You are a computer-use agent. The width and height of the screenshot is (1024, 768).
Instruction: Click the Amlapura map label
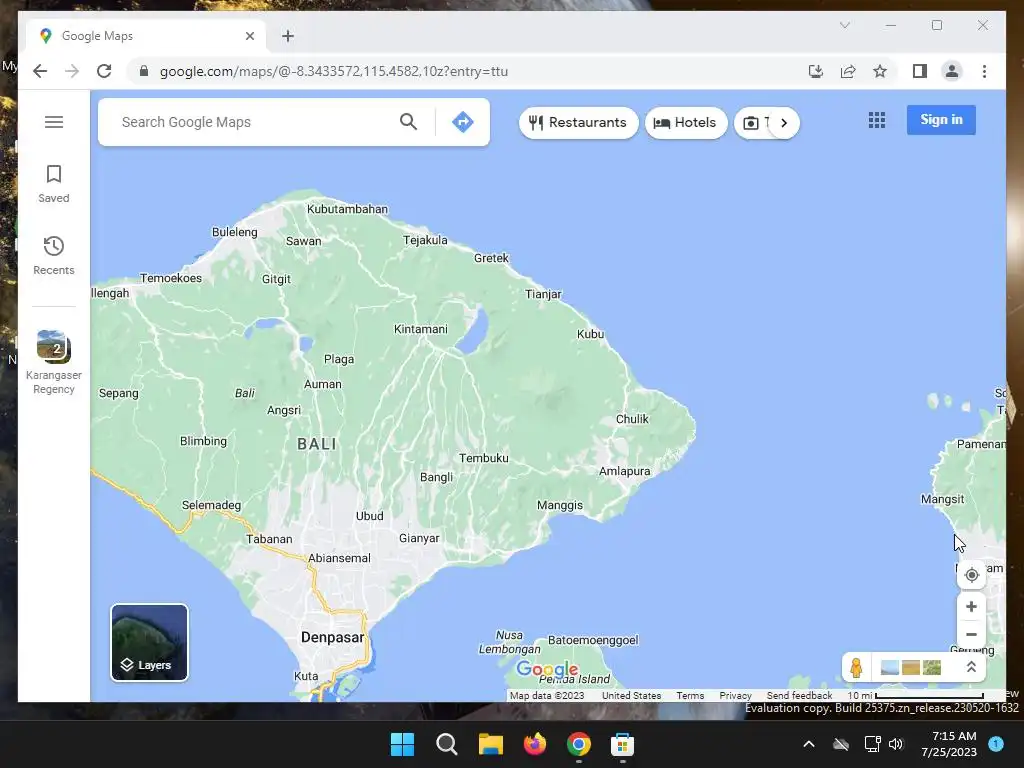click(x=624, y=472)
